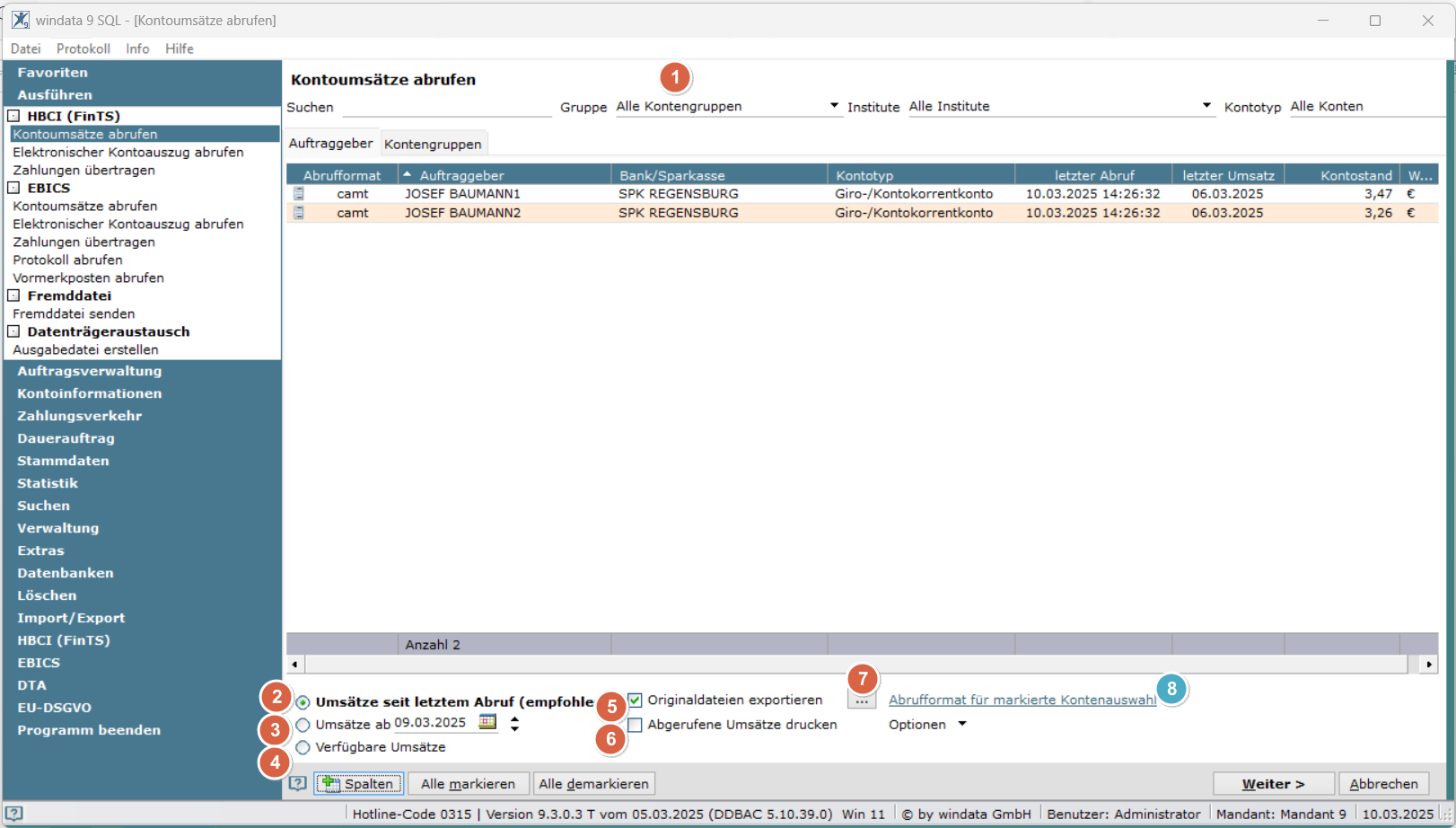The height and width of the screenshot is (828, 1456).
Task: Switch to the Kontengruppen tab
Action: pyautogui.click(x=433, y=144)
